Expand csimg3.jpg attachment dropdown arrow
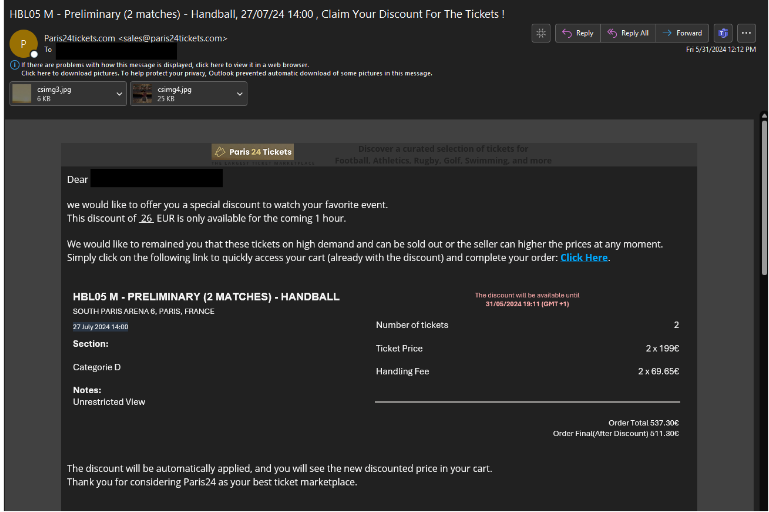Screen dimensions: 769x512 click(119, 94)
